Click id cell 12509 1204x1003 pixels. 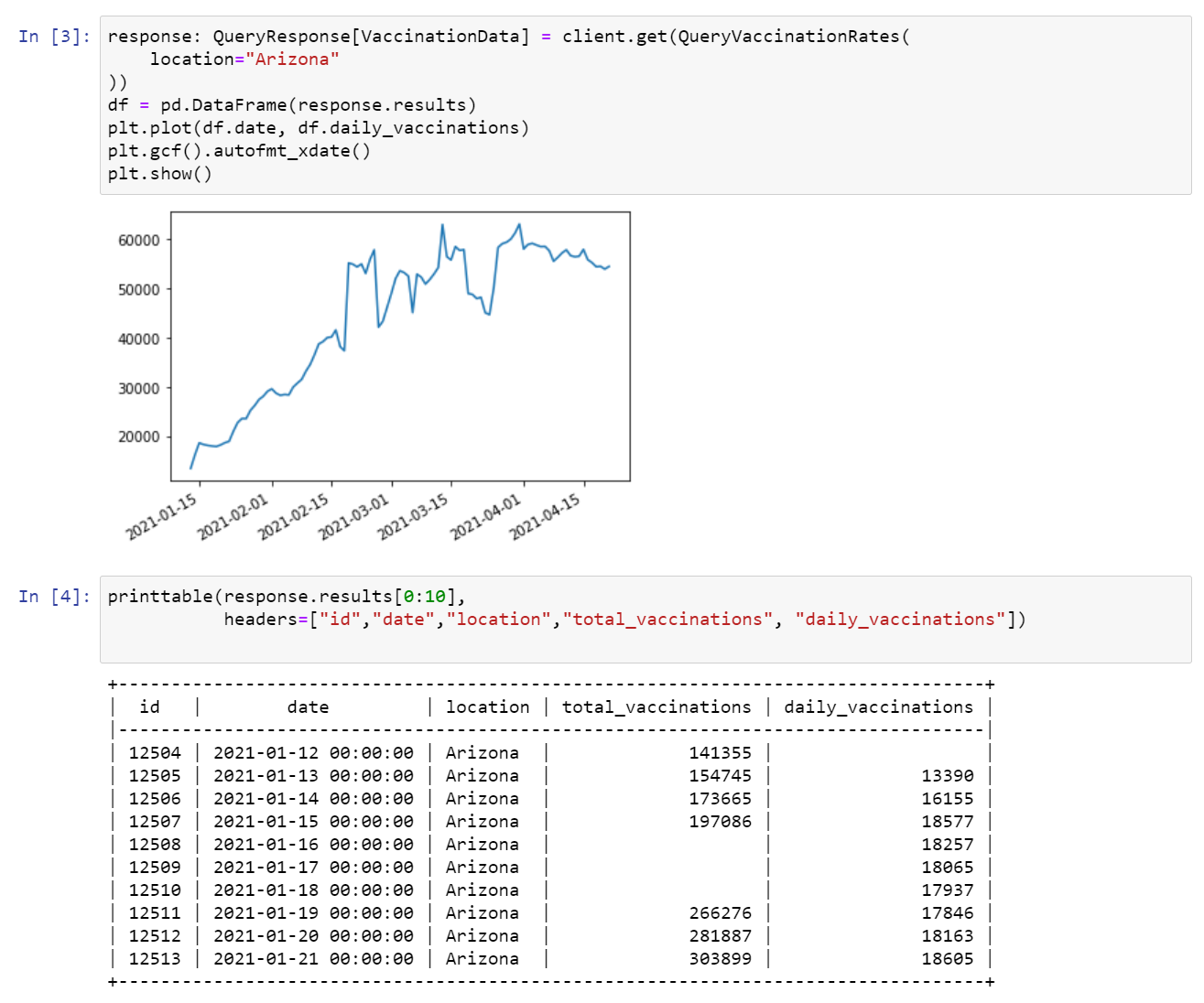tap(155, 868)
